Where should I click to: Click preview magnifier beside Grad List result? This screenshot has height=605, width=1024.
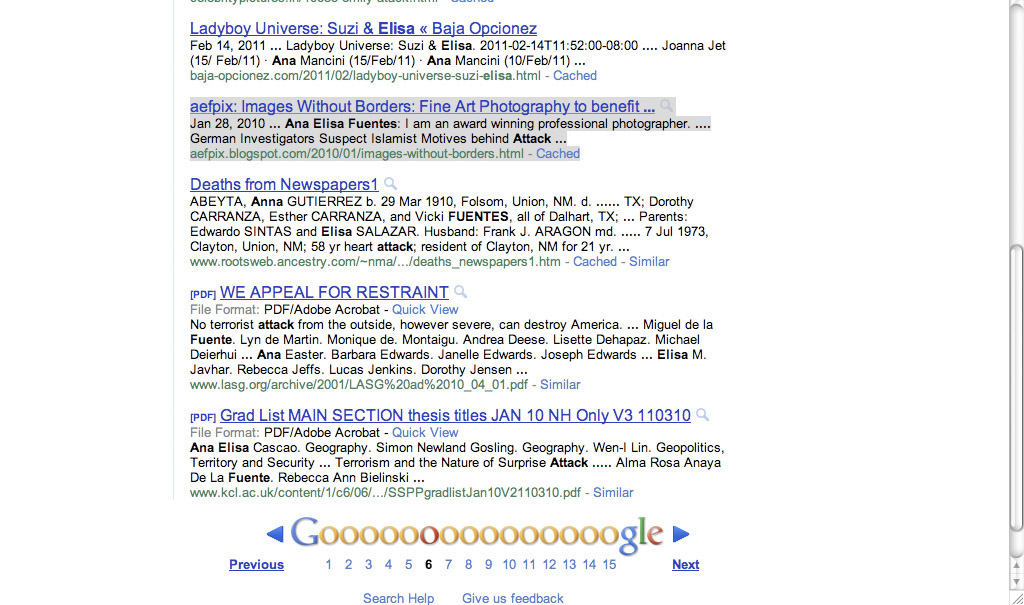tap(703, 415)
